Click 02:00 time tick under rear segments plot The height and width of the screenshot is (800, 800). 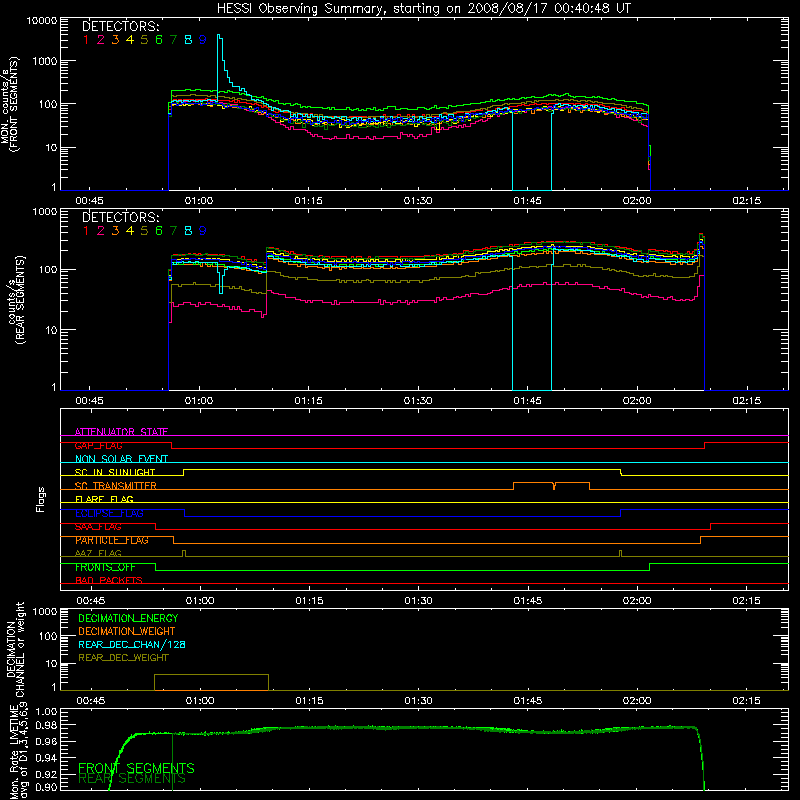[637, 401]
